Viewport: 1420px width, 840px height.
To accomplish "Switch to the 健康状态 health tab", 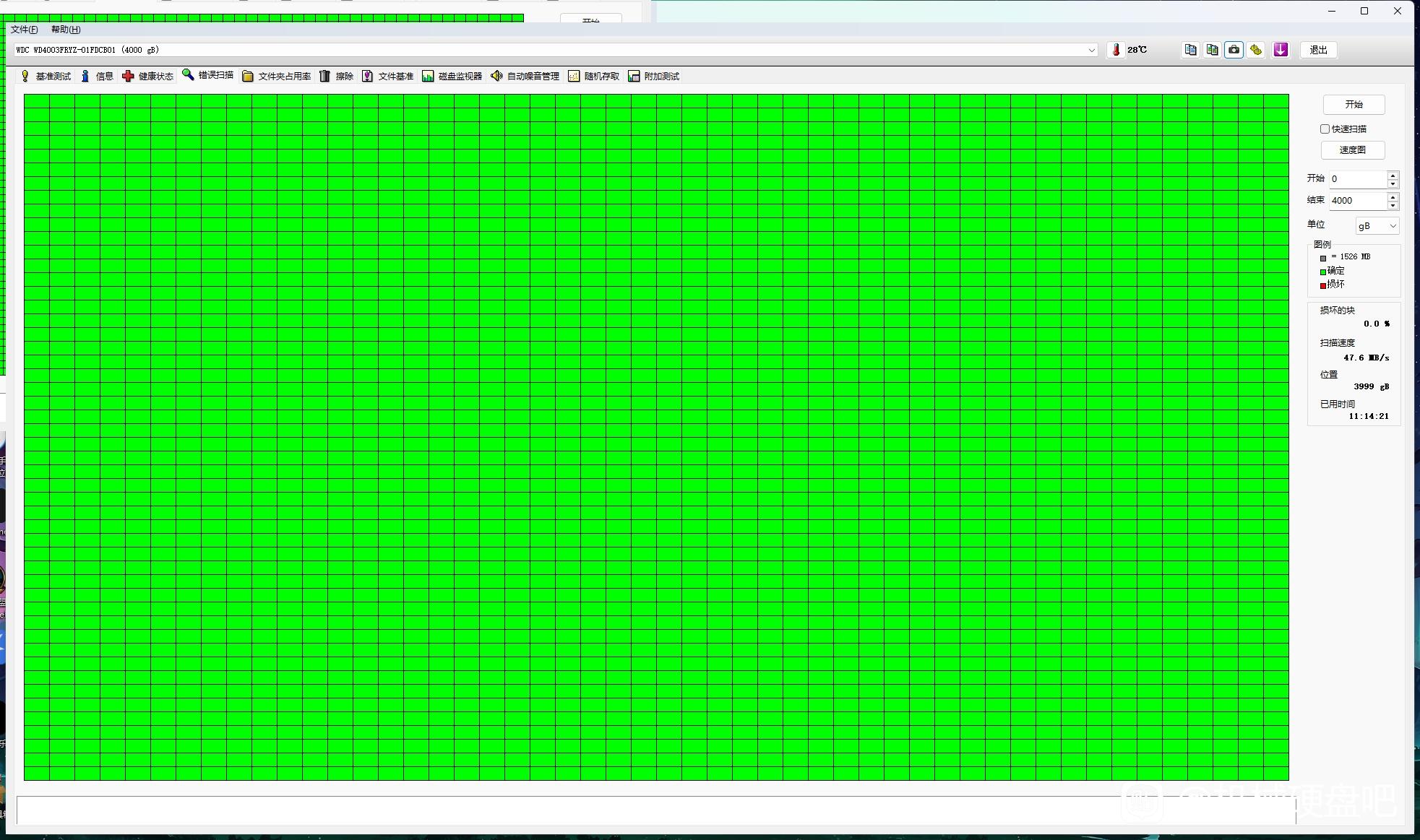I will coord(148,77).
